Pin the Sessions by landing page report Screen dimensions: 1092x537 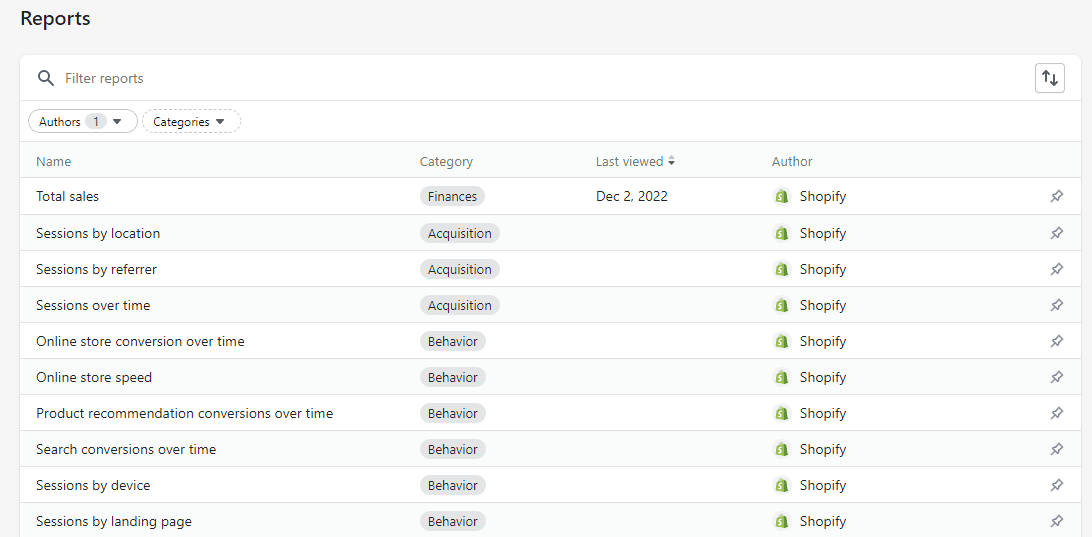tap(1056, 521)
